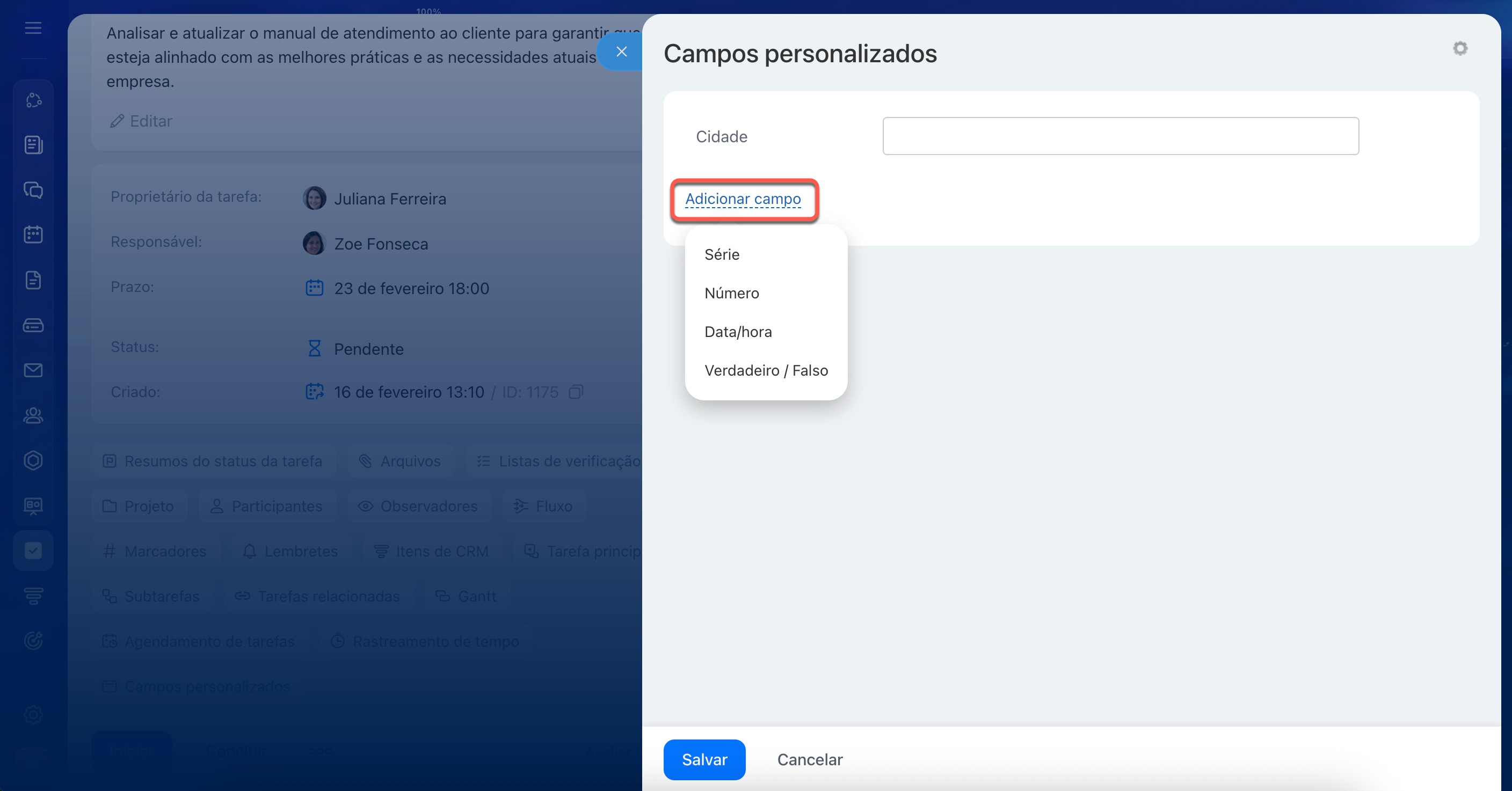Image resolution: width=1512 pixels, height=791 pixels.
Task: Click the settings gear in Campos personalizados panel
Action: point(1460,48)
